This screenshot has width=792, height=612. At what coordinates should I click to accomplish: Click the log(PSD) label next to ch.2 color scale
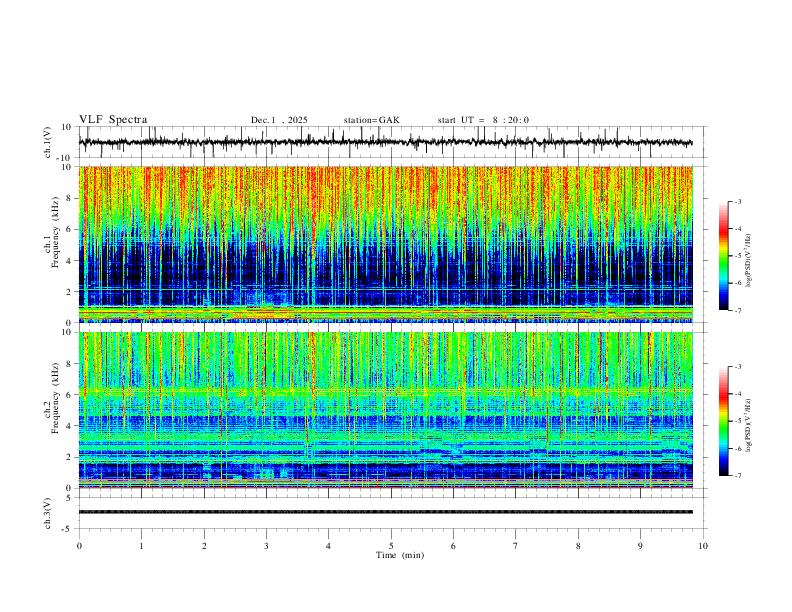(749, 425)
